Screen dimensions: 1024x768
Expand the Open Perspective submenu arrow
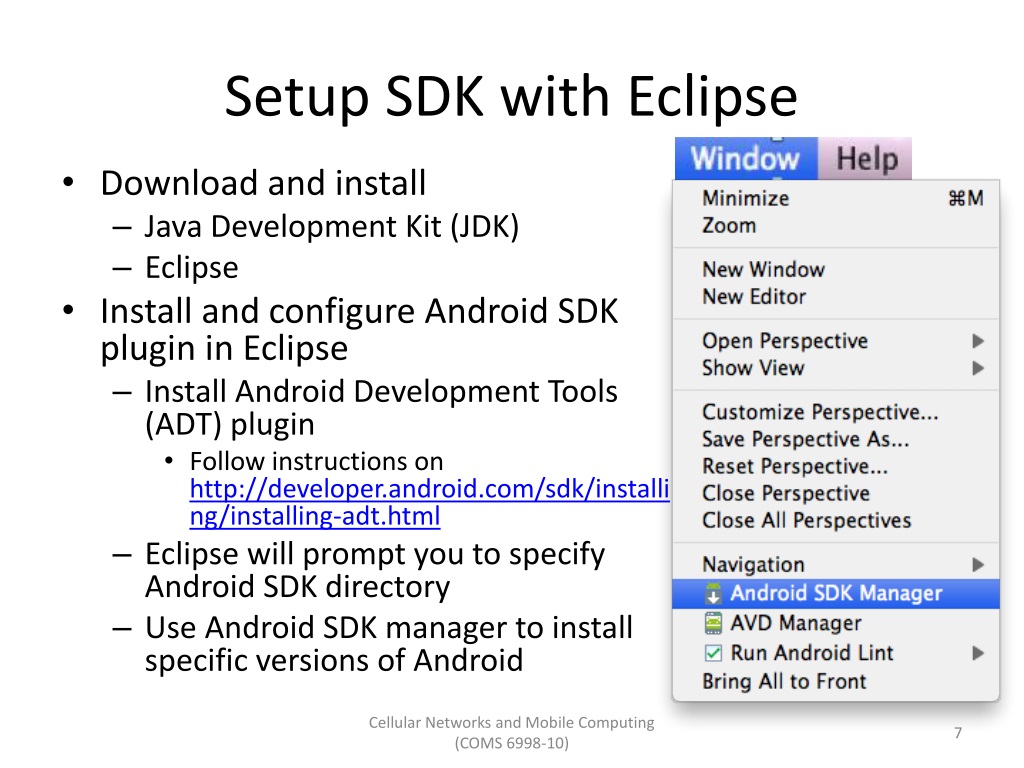tap(978, 341)
